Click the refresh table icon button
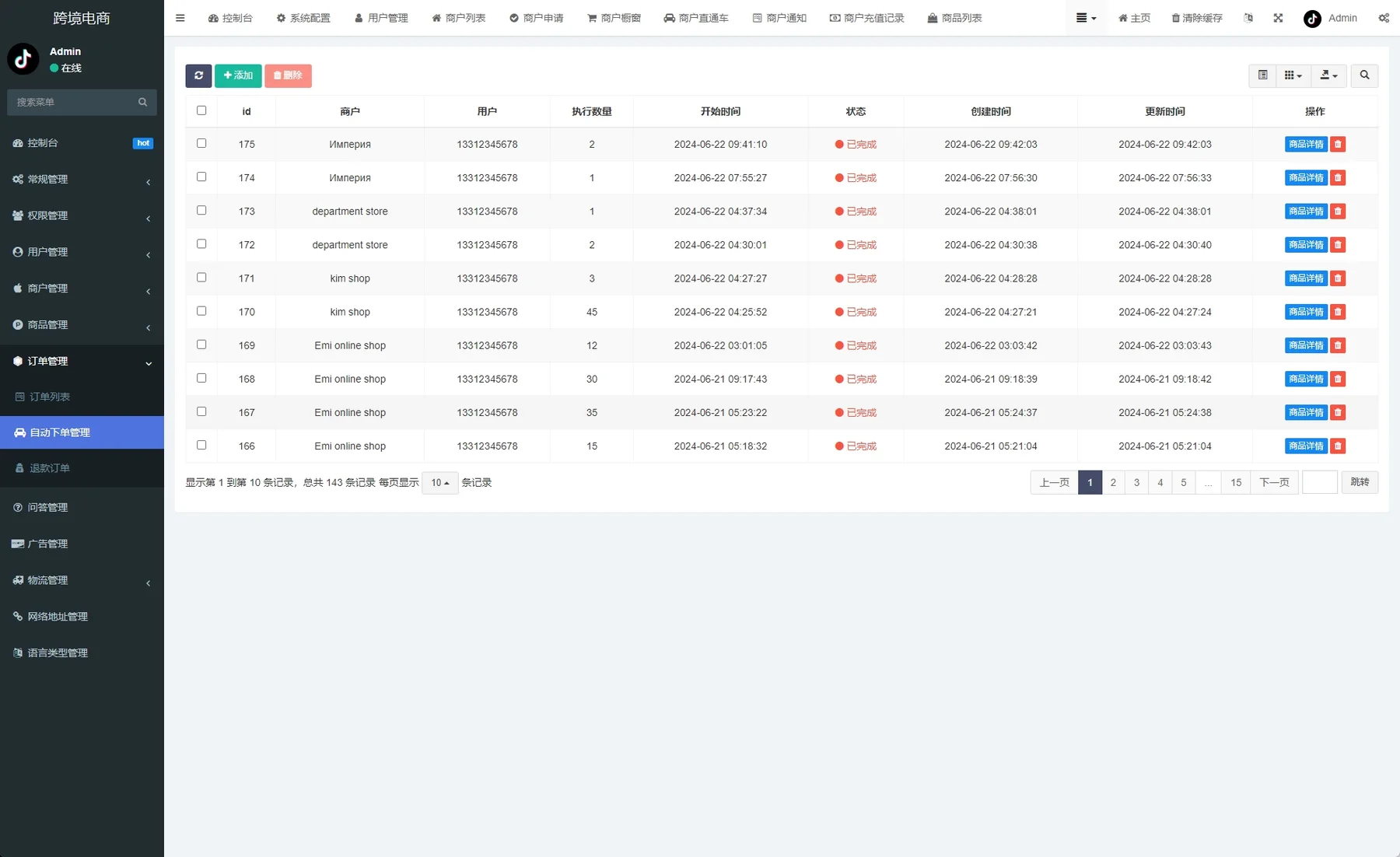Image resolution: width=1400 pixels, height=857 pixels. pos(198,75)
